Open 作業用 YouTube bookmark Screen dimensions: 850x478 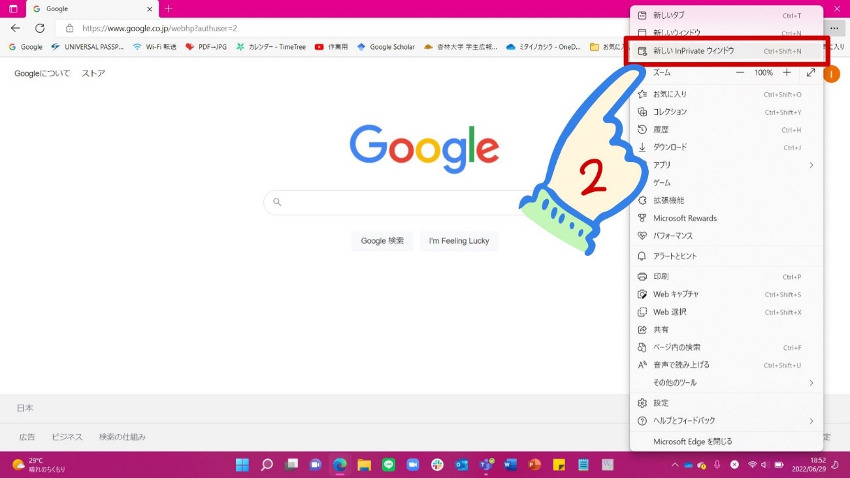point(332,47)
